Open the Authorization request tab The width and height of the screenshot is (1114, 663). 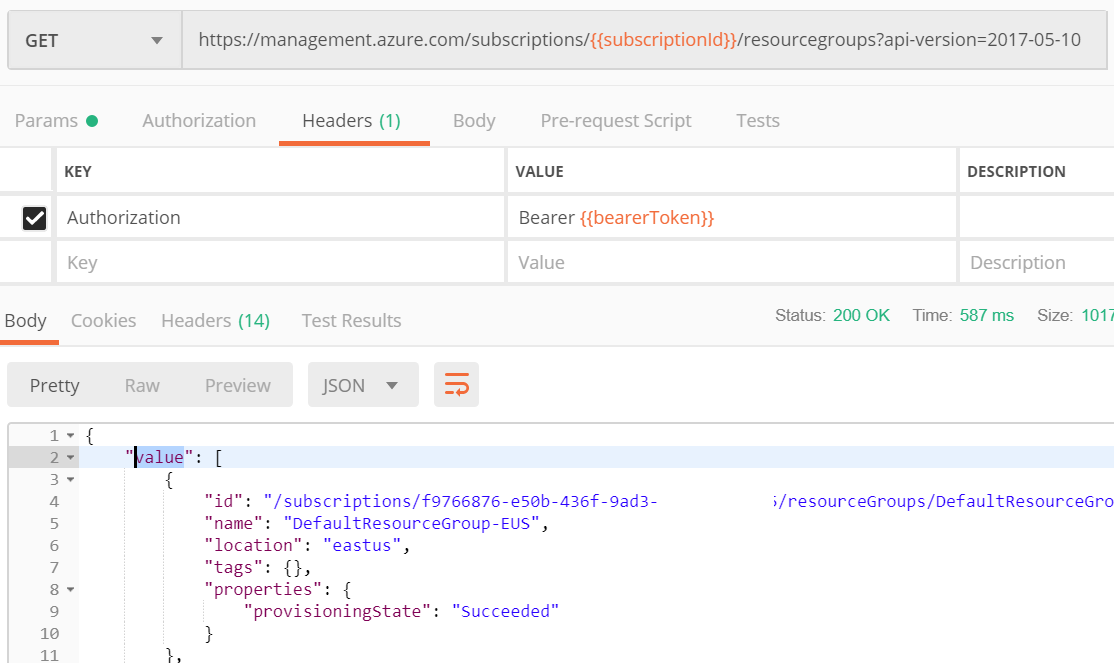coord(199,121)
